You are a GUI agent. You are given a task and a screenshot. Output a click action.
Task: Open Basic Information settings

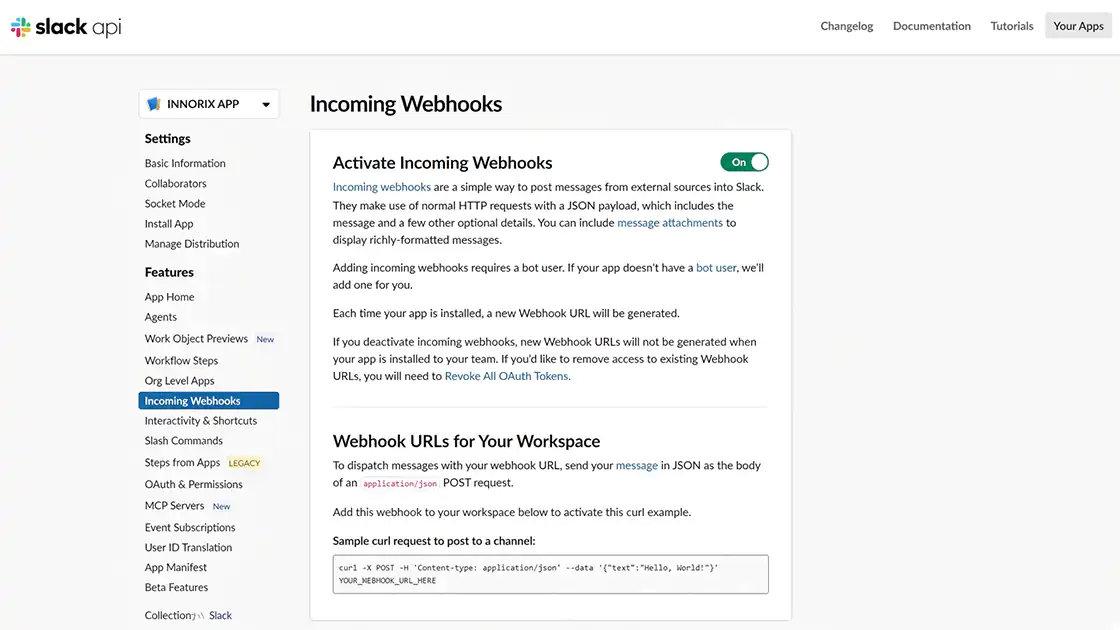pos(185,163)
